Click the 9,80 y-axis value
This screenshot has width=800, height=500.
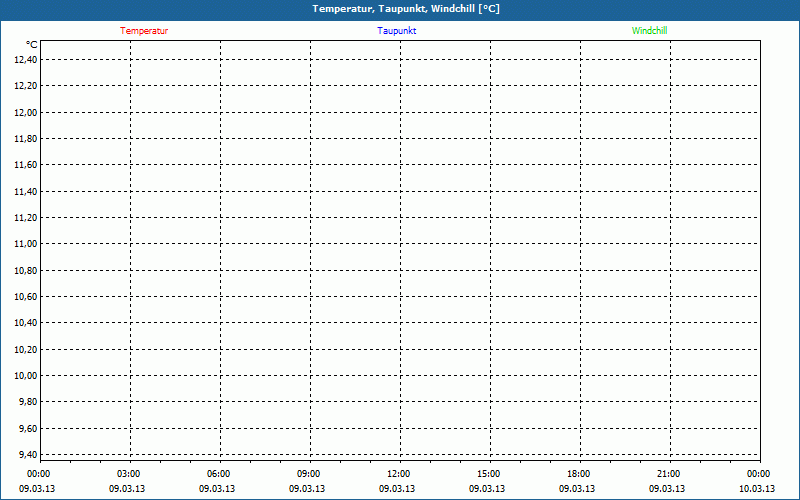click(28, 402)
